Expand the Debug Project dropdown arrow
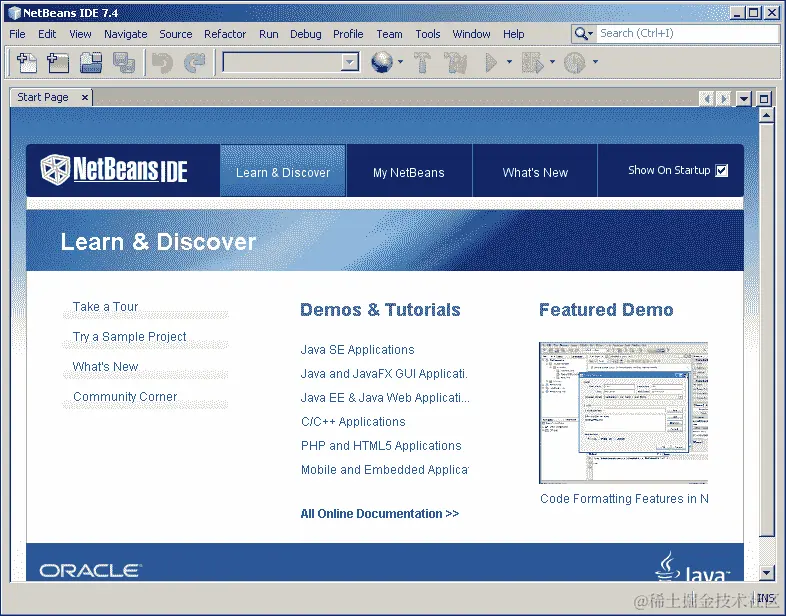 point(552,62)
